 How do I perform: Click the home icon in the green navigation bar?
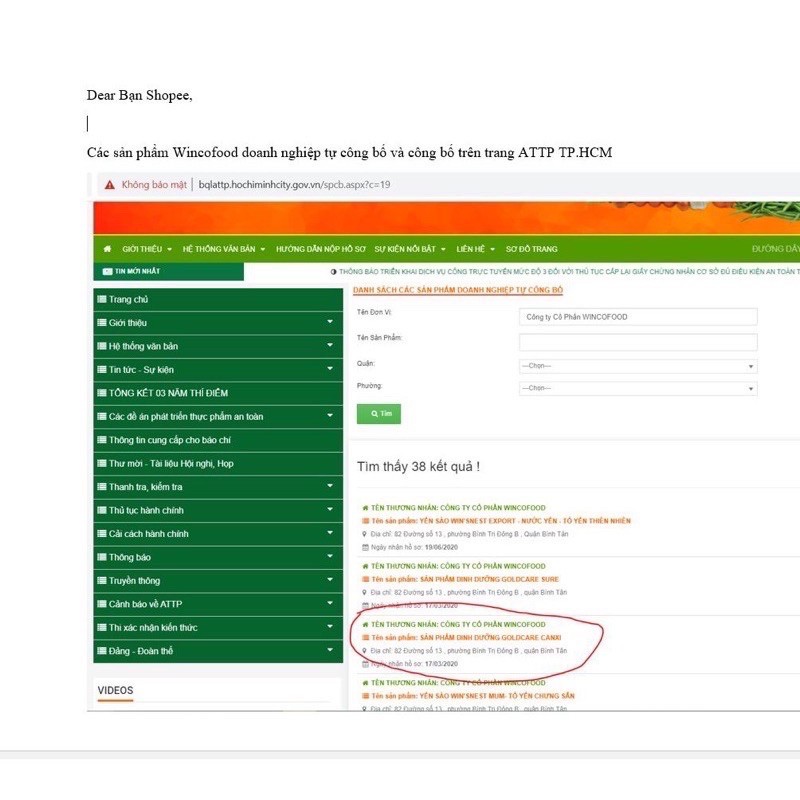(x=108, y=249)
